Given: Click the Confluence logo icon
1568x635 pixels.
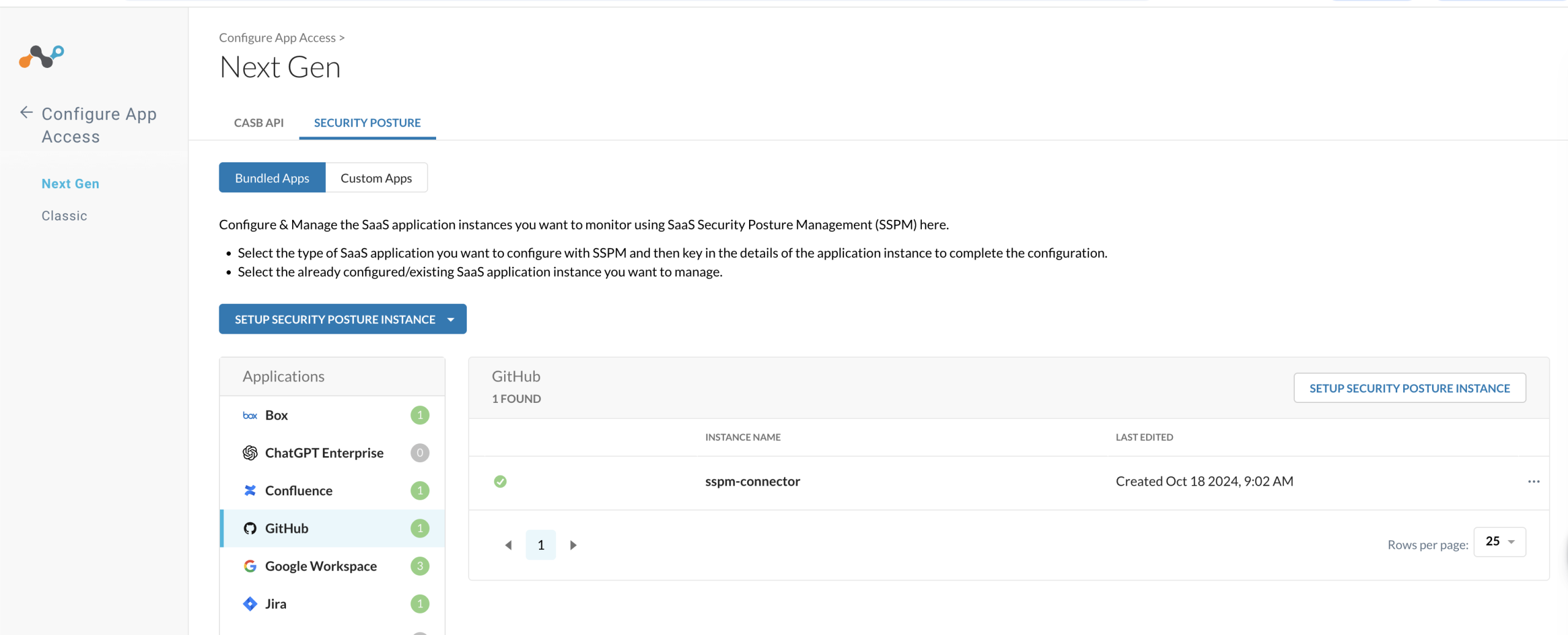Looking at the screenshot, I should [x=250, y=490].
